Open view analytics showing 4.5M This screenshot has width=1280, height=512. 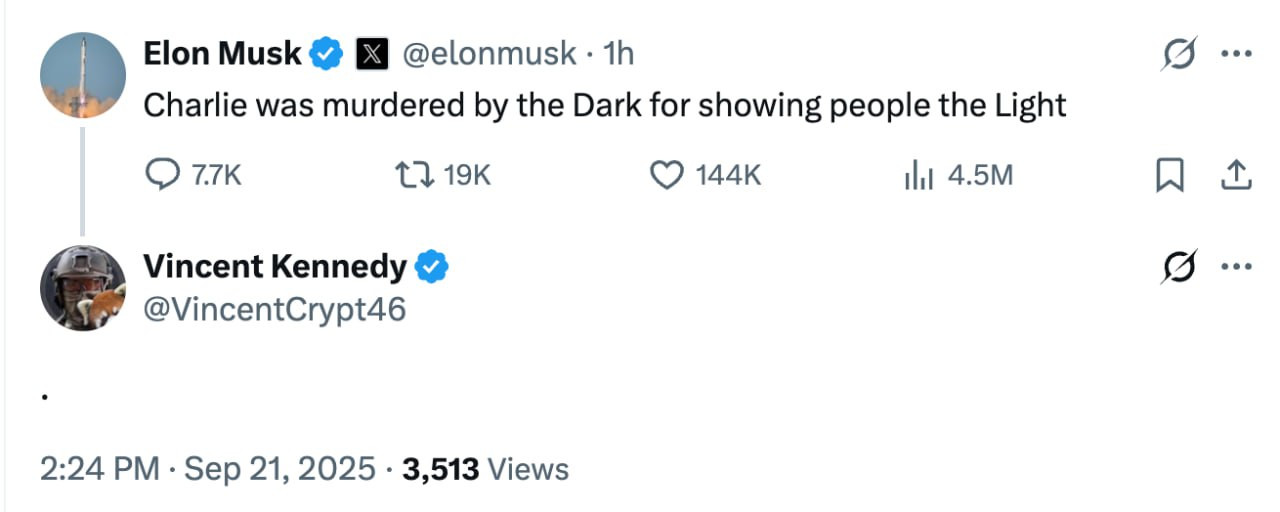917,176
